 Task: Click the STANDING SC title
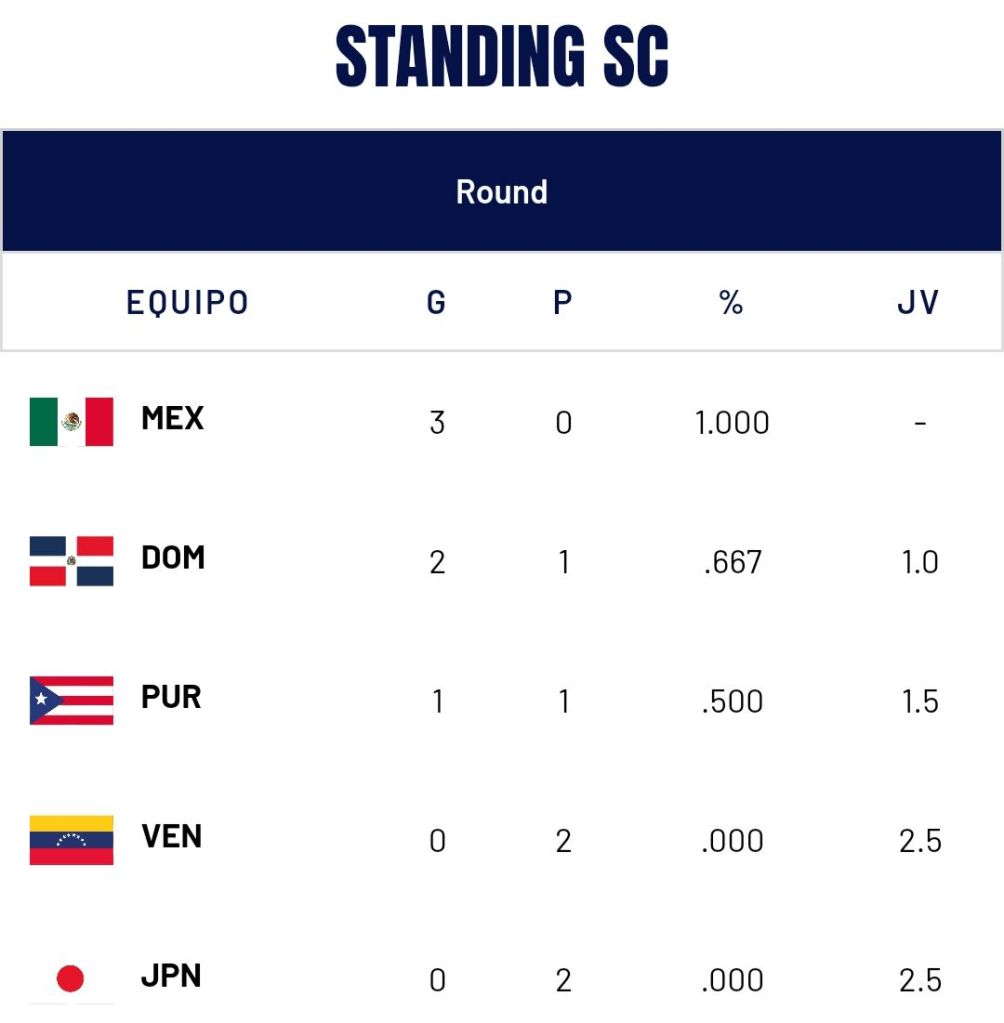pyautogui.click(x=502, y=55)
